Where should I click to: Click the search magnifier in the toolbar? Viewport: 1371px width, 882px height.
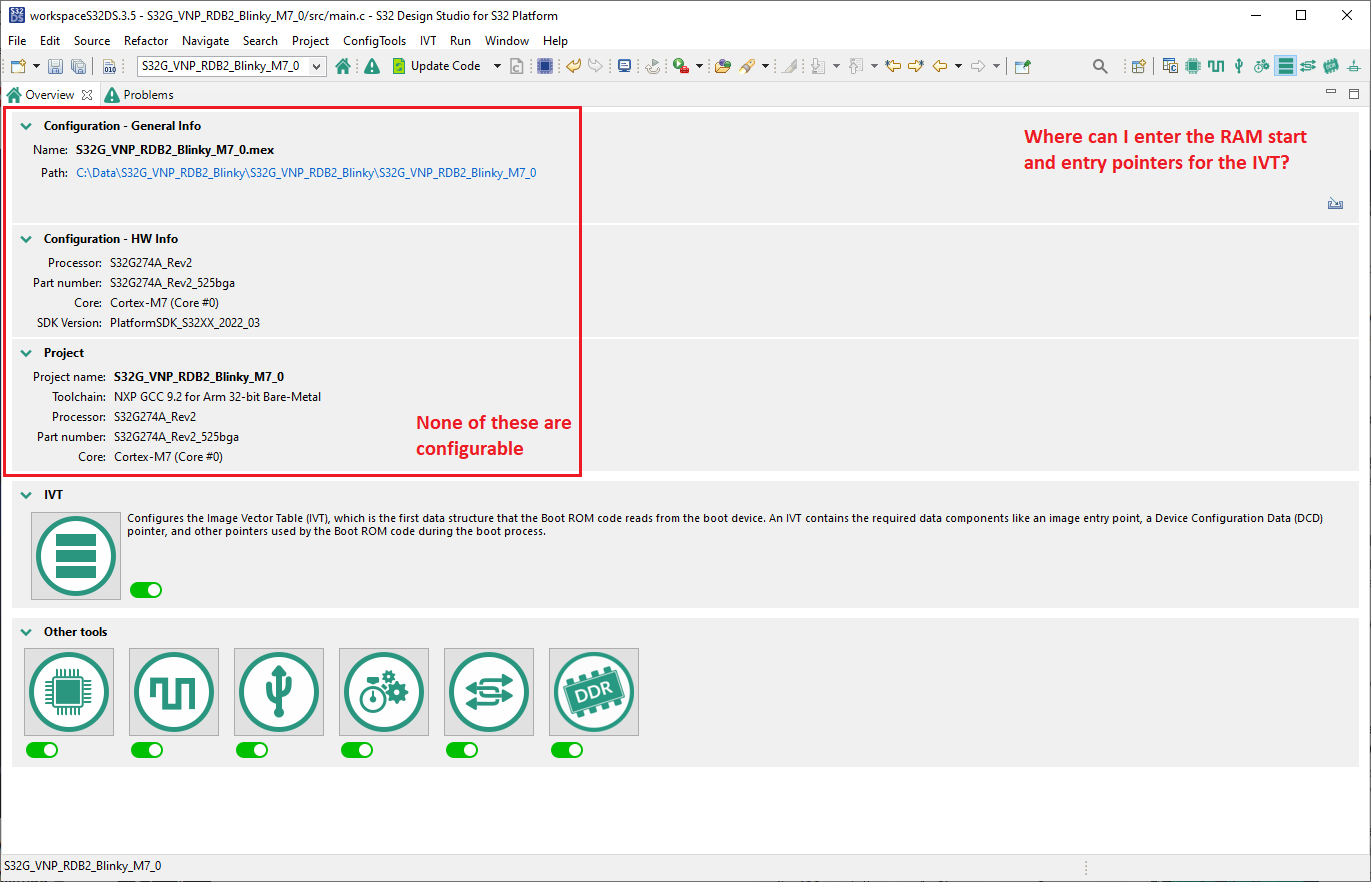(x=1100, y=66)
